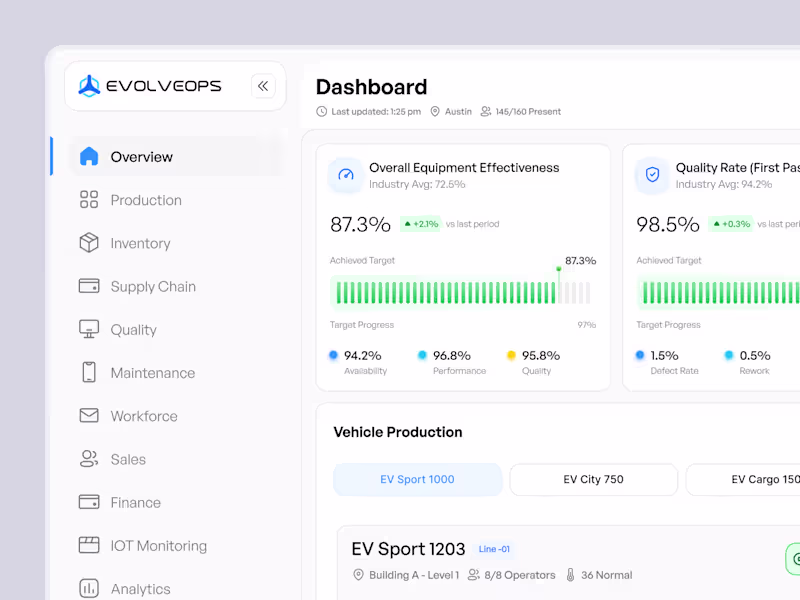Select the EV Sport 1000 tab
The height and width of the screenshot is (600, 800).
click(x=417, y=479)
